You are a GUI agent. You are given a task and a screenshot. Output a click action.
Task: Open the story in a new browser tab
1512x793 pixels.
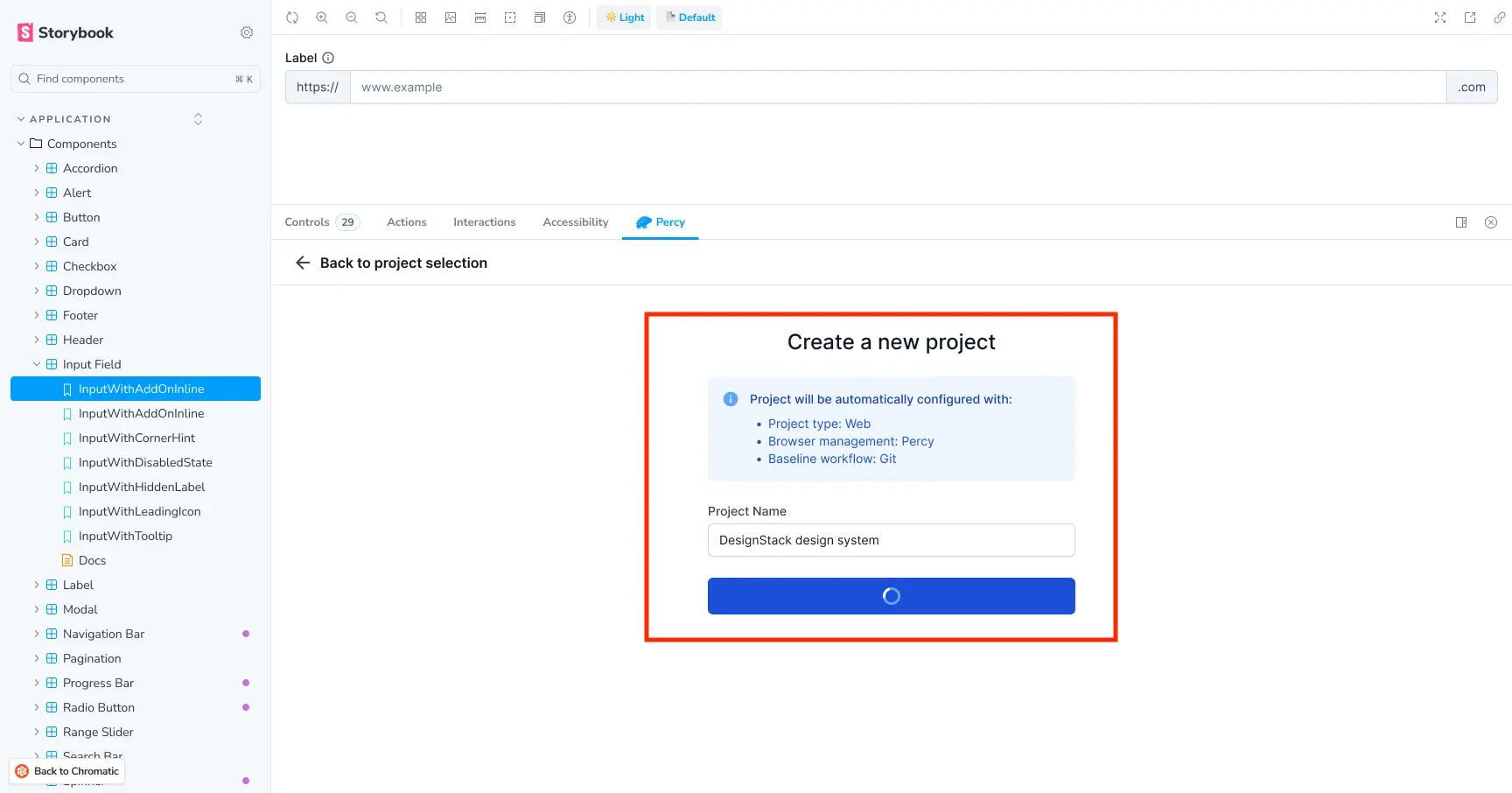(1470, 17)
